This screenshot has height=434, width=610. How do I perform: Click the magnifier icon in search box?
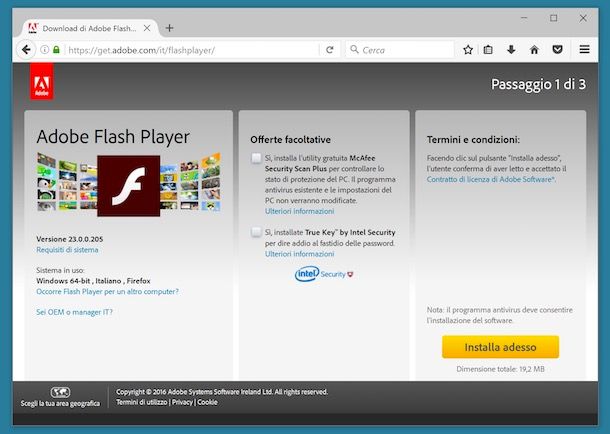354,49
